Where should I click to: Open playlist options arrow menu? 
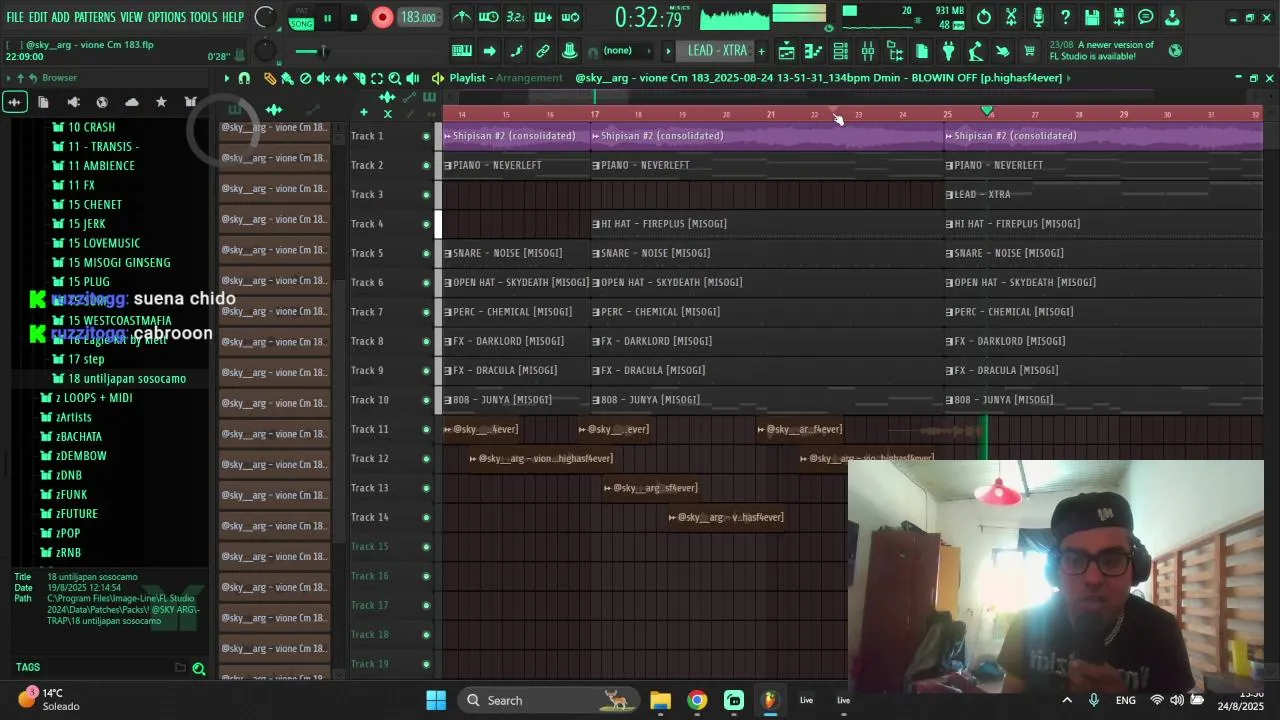tap(227, 78)
